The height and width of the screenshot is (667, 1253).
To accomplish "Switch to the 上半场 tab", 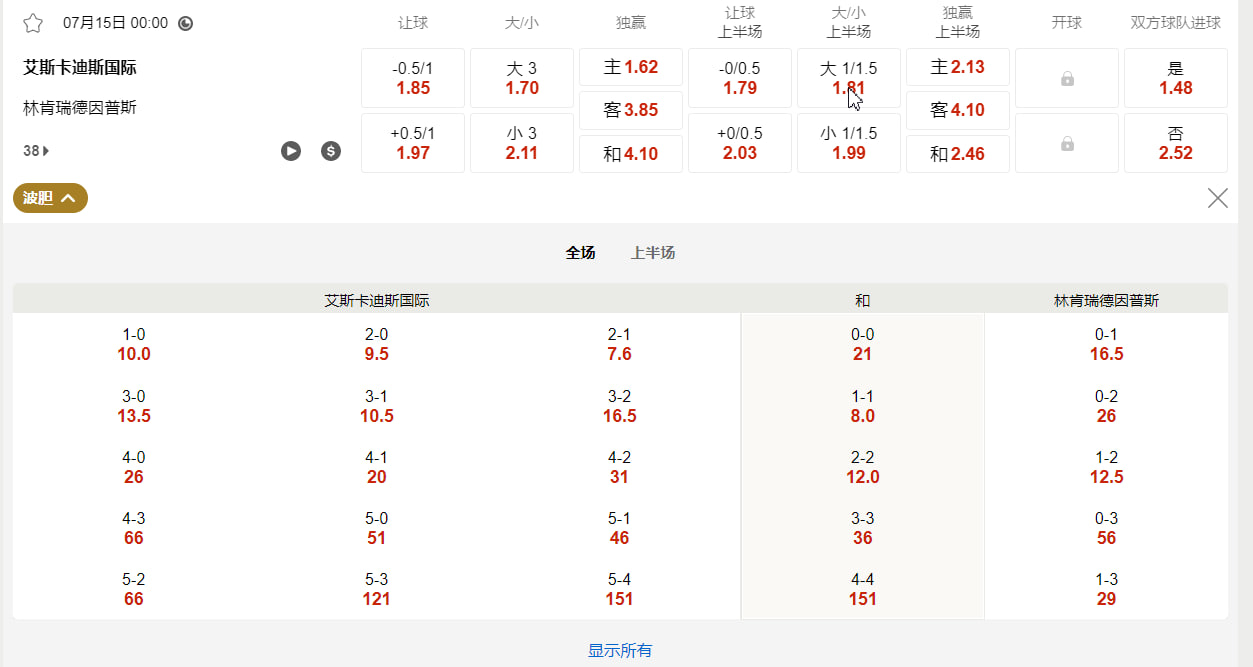I will coord(653,253).
